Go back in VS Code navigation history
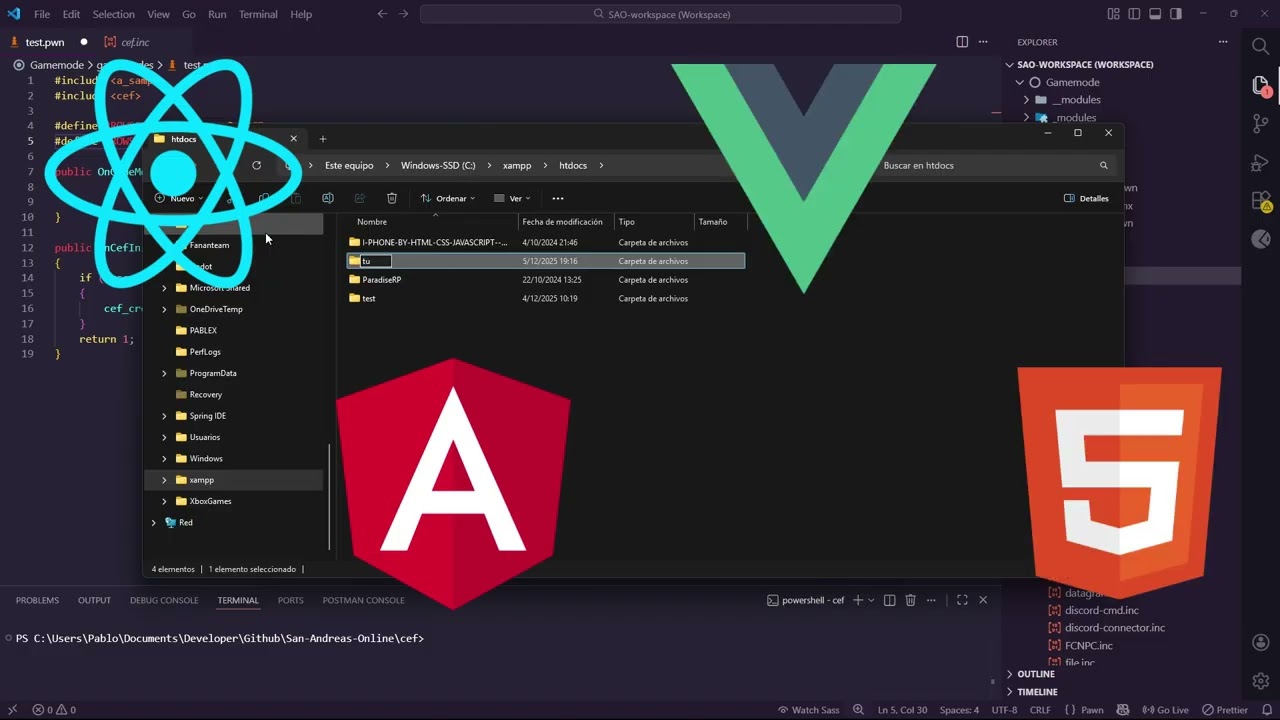The width and height of the screenshot is (1280, 720). 382,14
